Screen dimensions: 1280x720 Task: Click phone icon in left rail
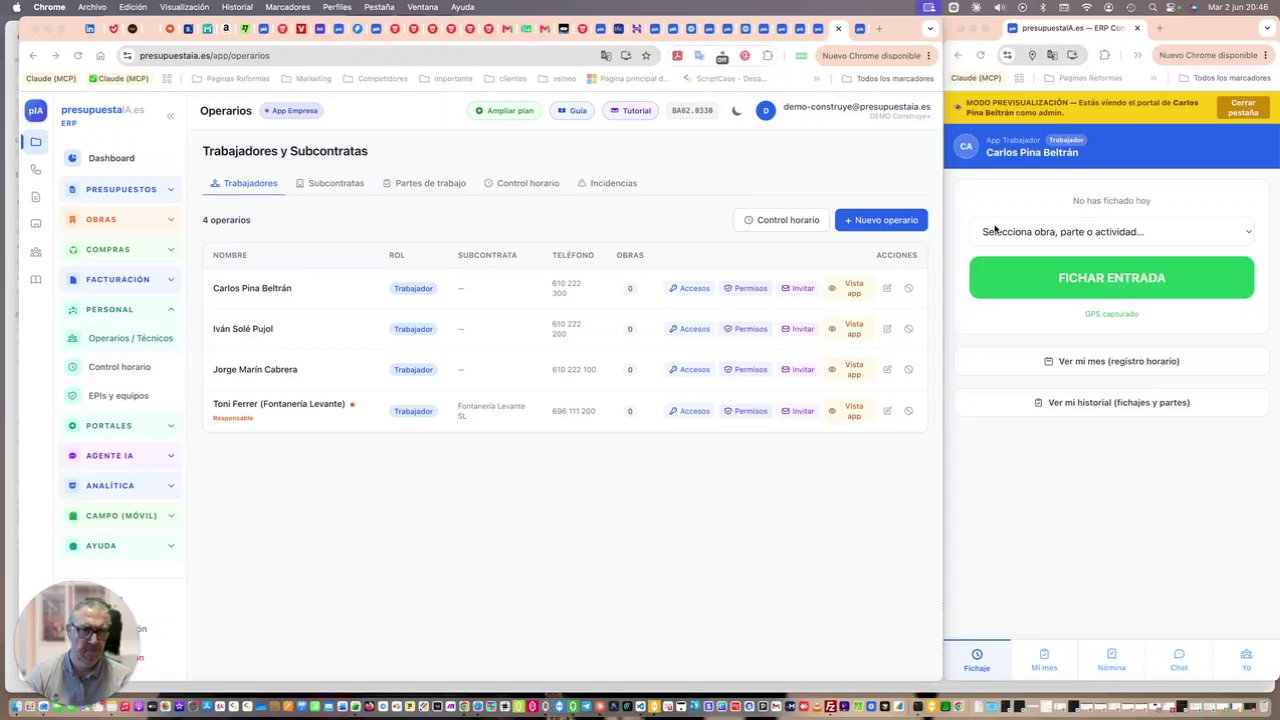pos(36,169)
